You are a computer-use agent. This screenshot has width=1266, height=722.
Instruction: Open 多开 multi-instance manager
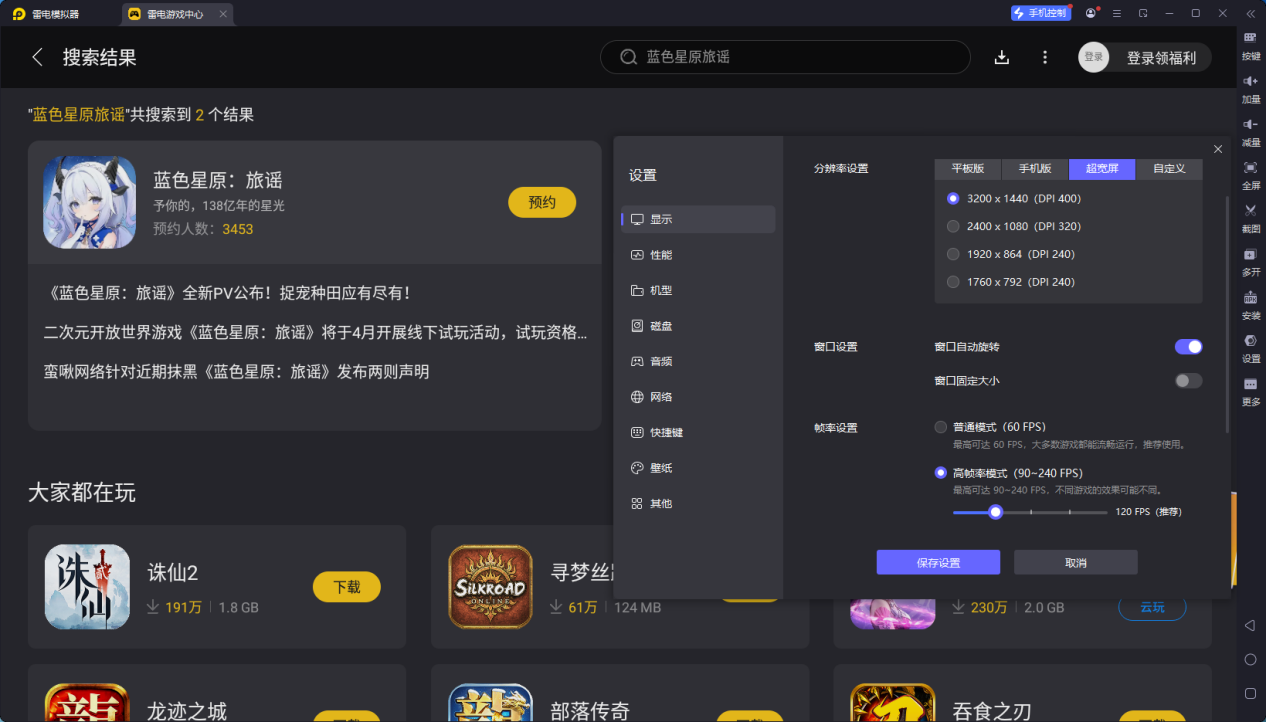[1250, 262]
